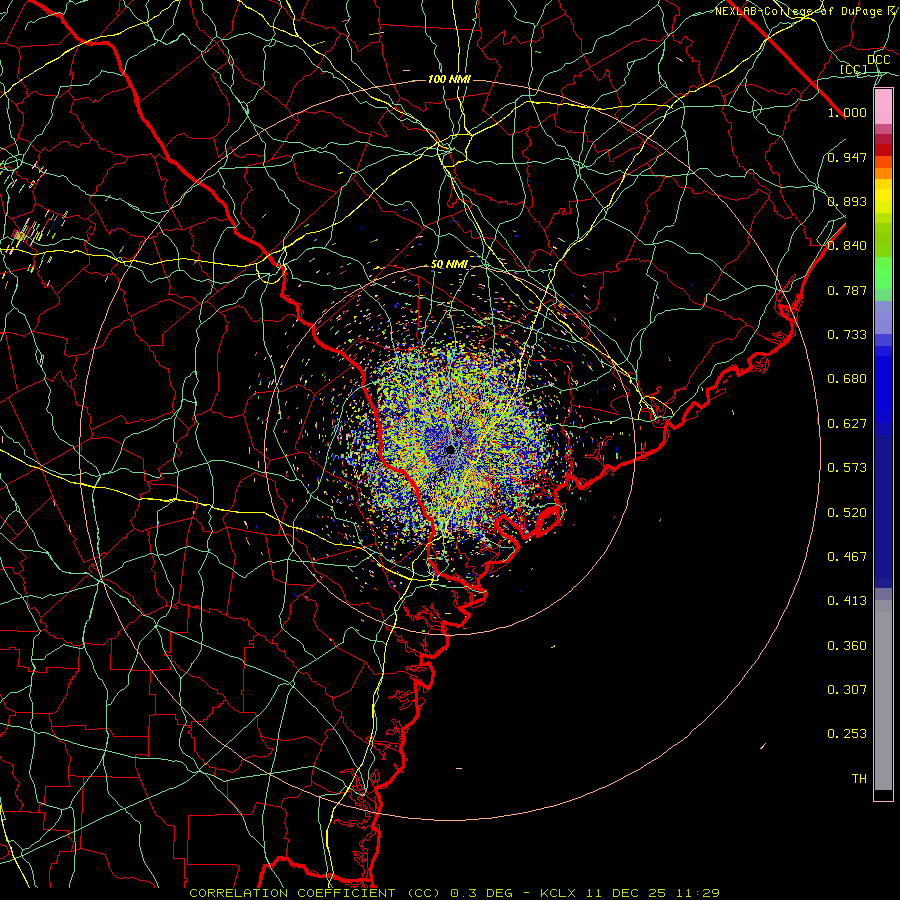Click the 0.947 legend value
900x900 pixels.
[847, 157]
